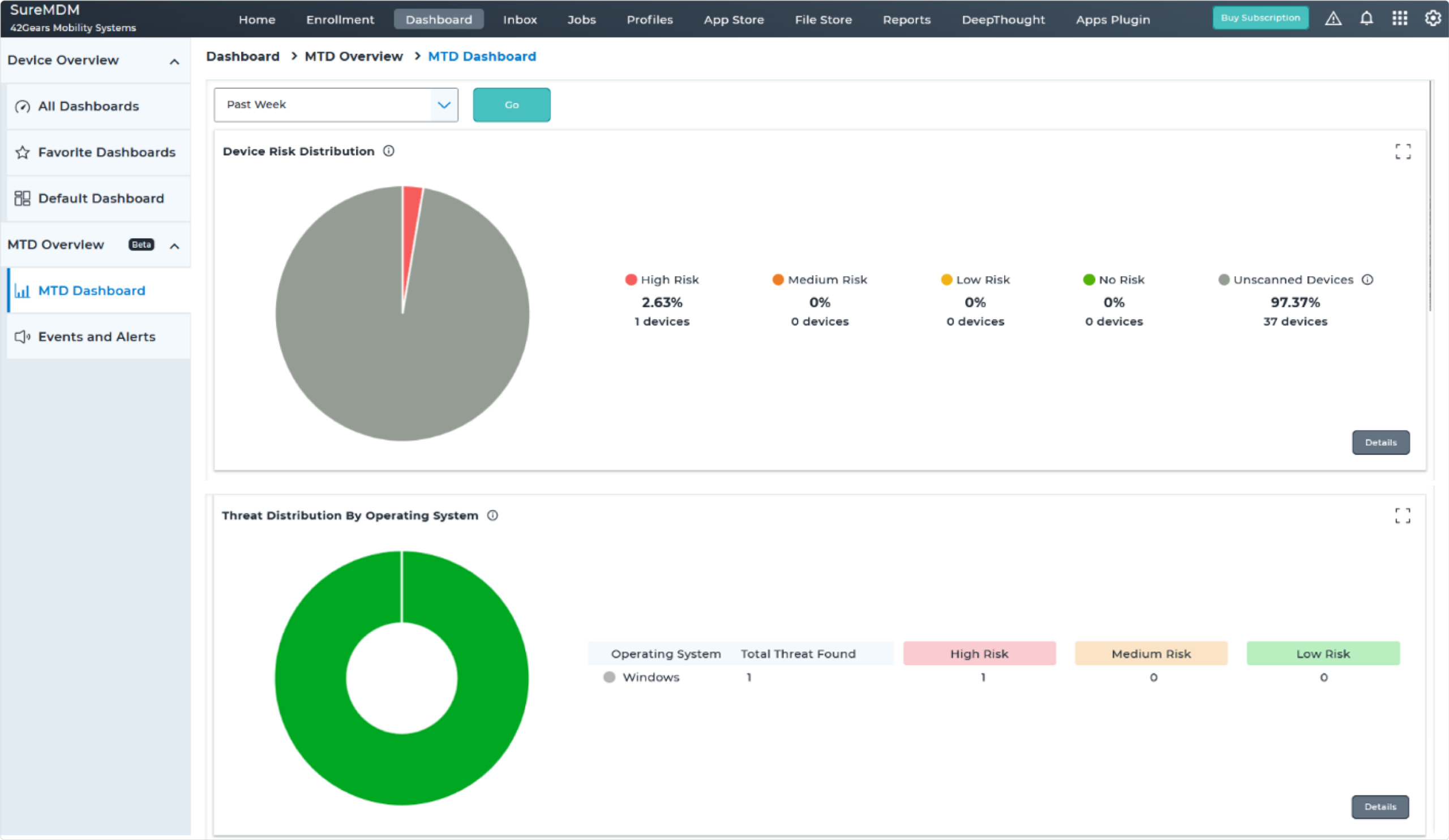This screenshot has height=840, width=1449.
Task: Open the apps grid launcher icon
Action: (1400, 18)
